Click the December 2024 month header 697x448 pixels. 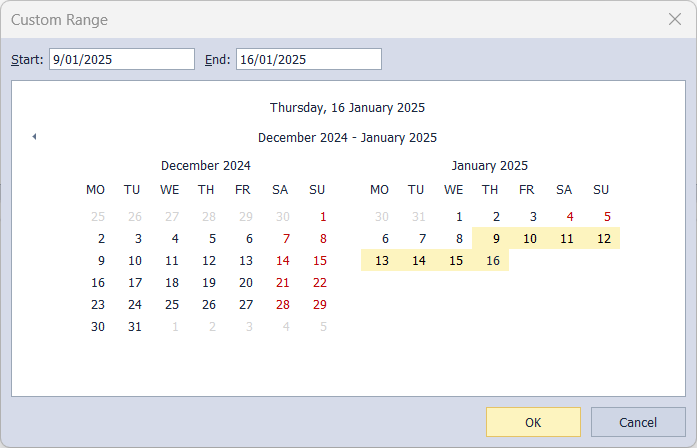(x=206, y=166)
